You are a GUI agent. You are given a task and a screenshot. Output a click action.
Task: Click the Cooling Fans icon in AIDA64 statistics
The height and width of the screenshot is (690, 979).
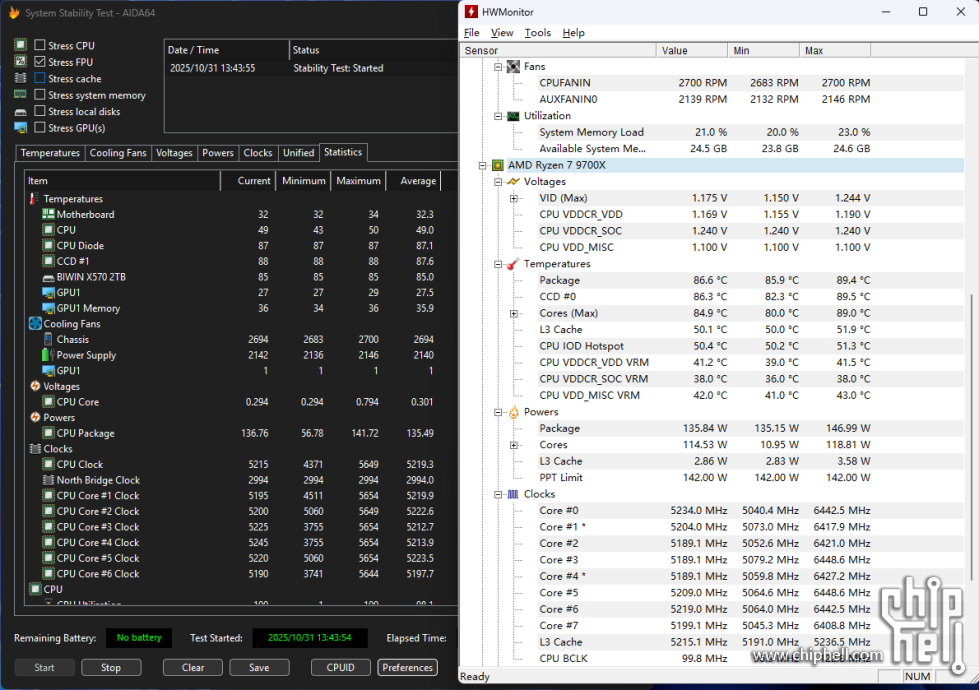(35, 324)
